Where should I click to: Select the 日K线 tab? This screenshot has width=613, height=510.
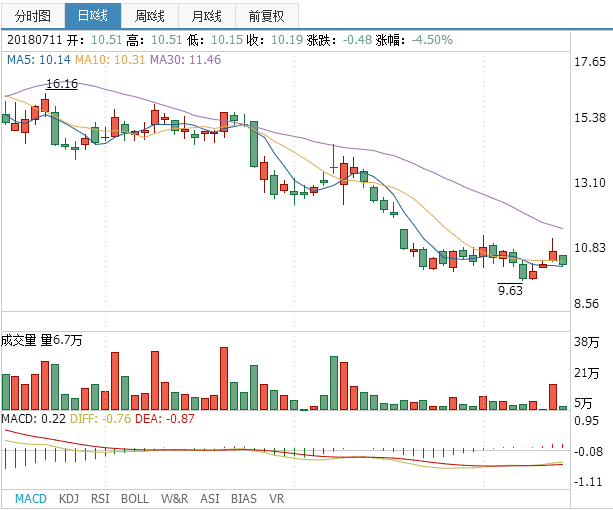[x=93, y=16]
